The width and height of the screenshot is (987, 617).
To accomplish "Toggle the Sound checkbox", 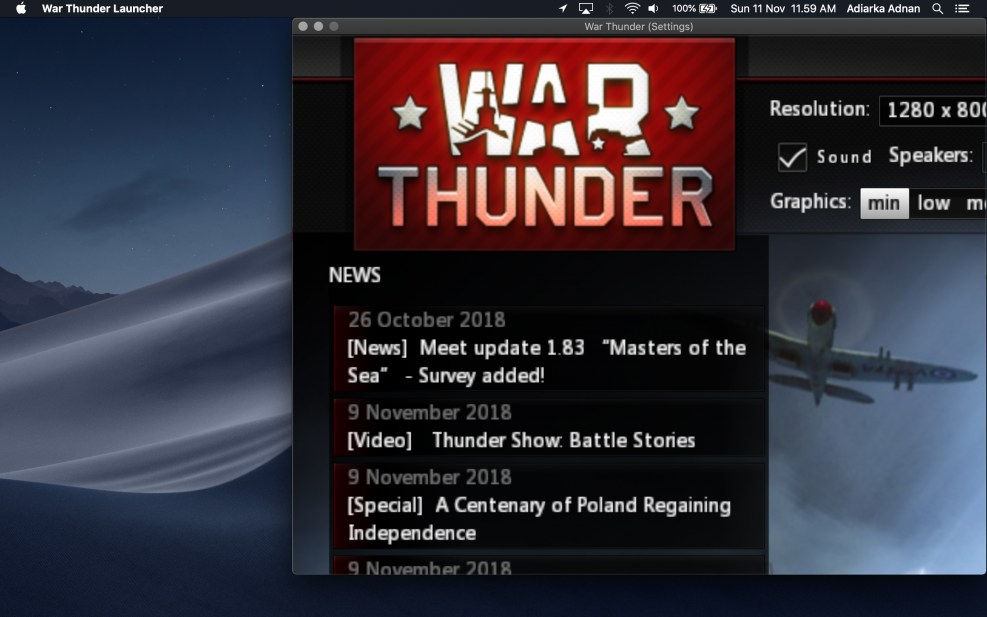I will point(793,157).
